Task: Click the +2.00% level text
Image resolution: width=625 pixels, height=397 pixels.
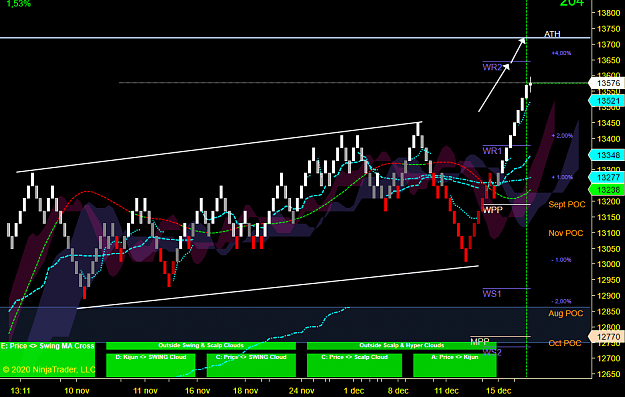Action: point(562,136)
